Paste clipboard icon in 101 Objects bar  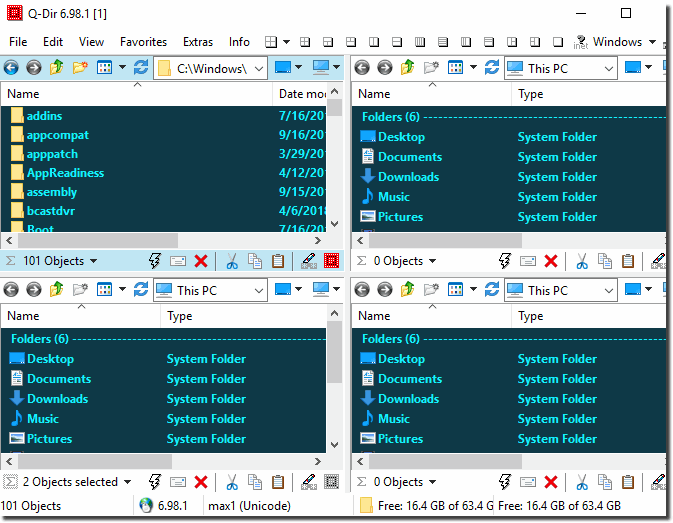[x=278, y=261]
